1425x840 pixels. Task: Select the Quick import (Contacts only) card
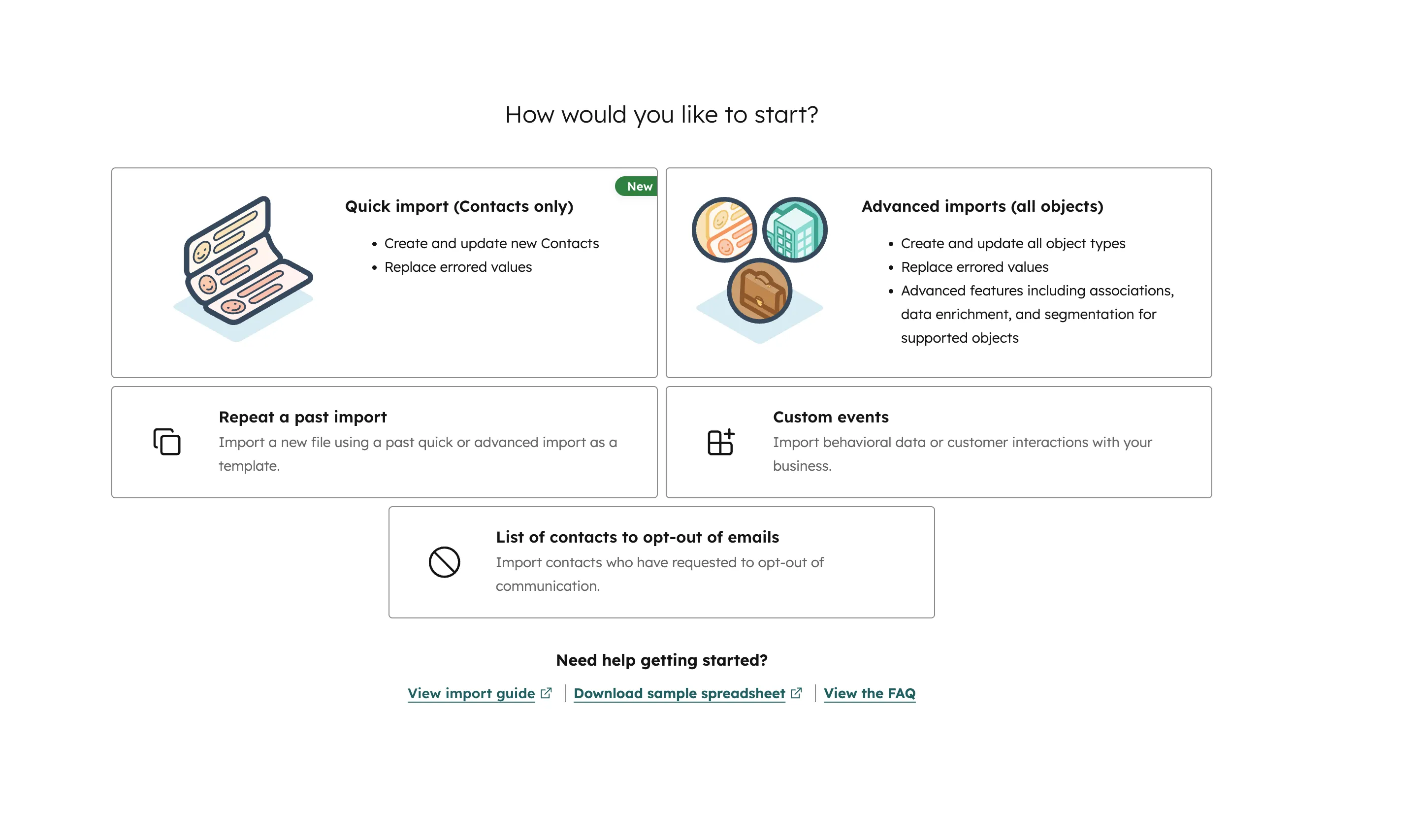click(x=384, y=273)
